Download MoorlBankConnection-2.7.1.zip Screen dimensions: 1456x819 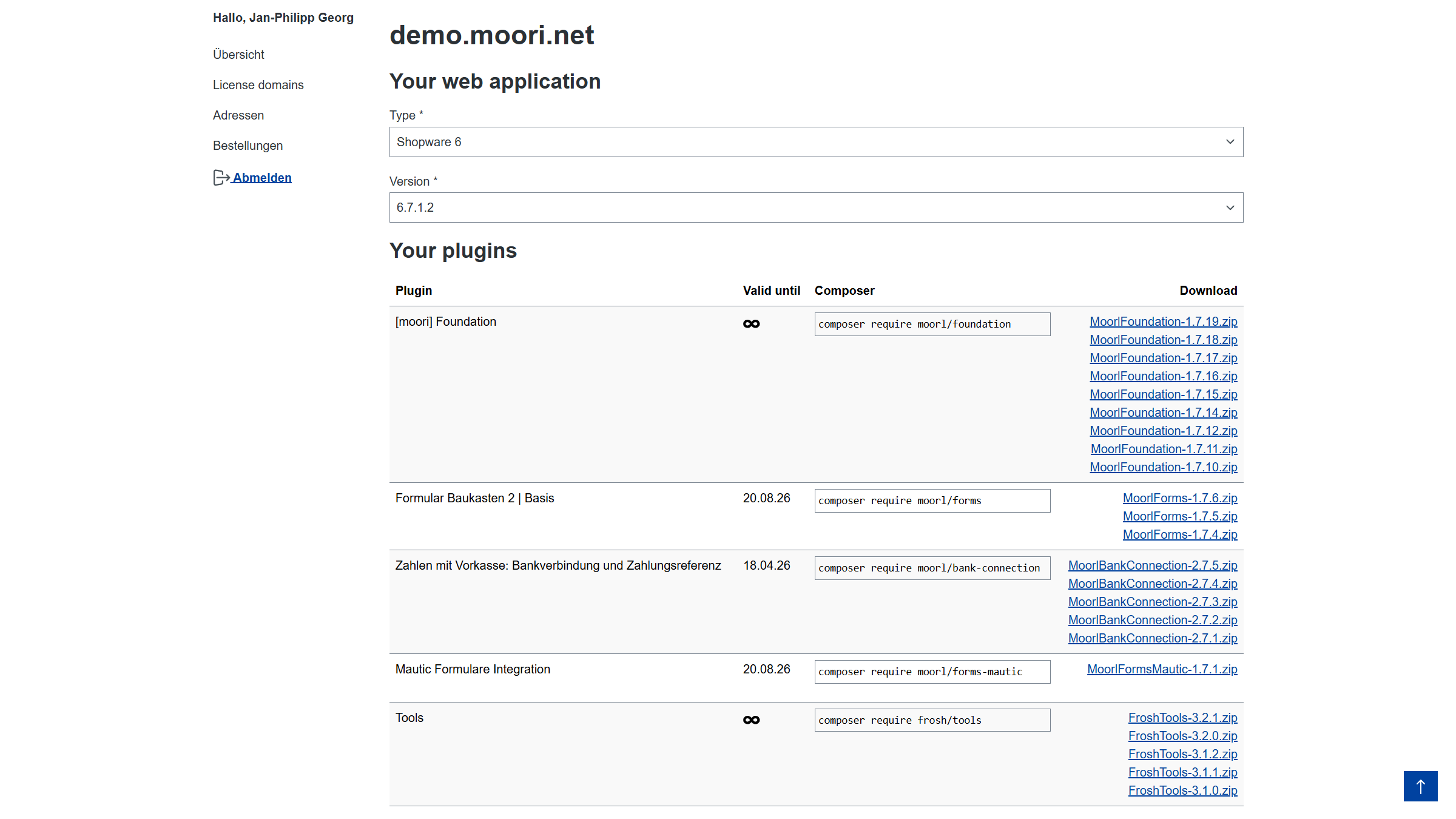click(x=1153, y=638)
